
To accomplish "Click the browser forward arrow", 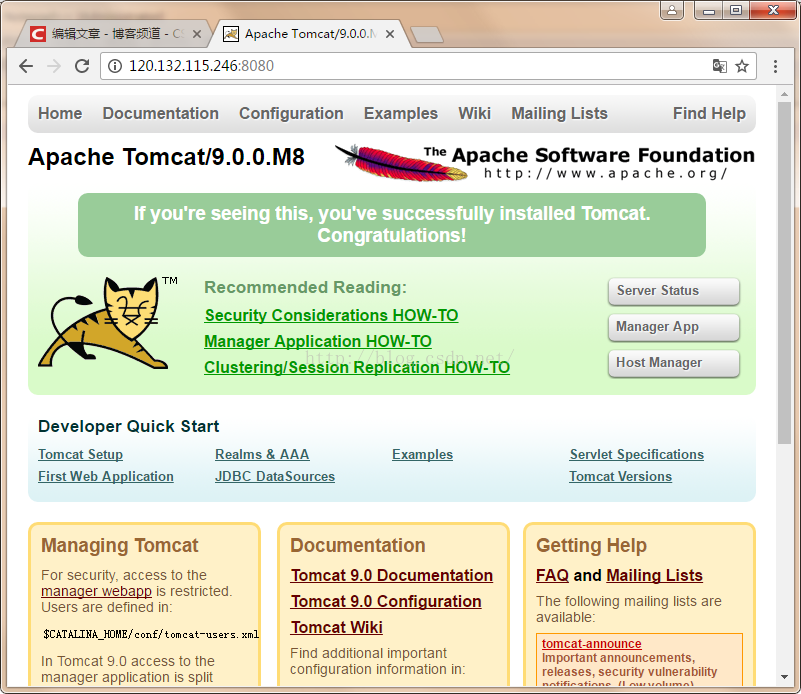I will tap(54, 66).
